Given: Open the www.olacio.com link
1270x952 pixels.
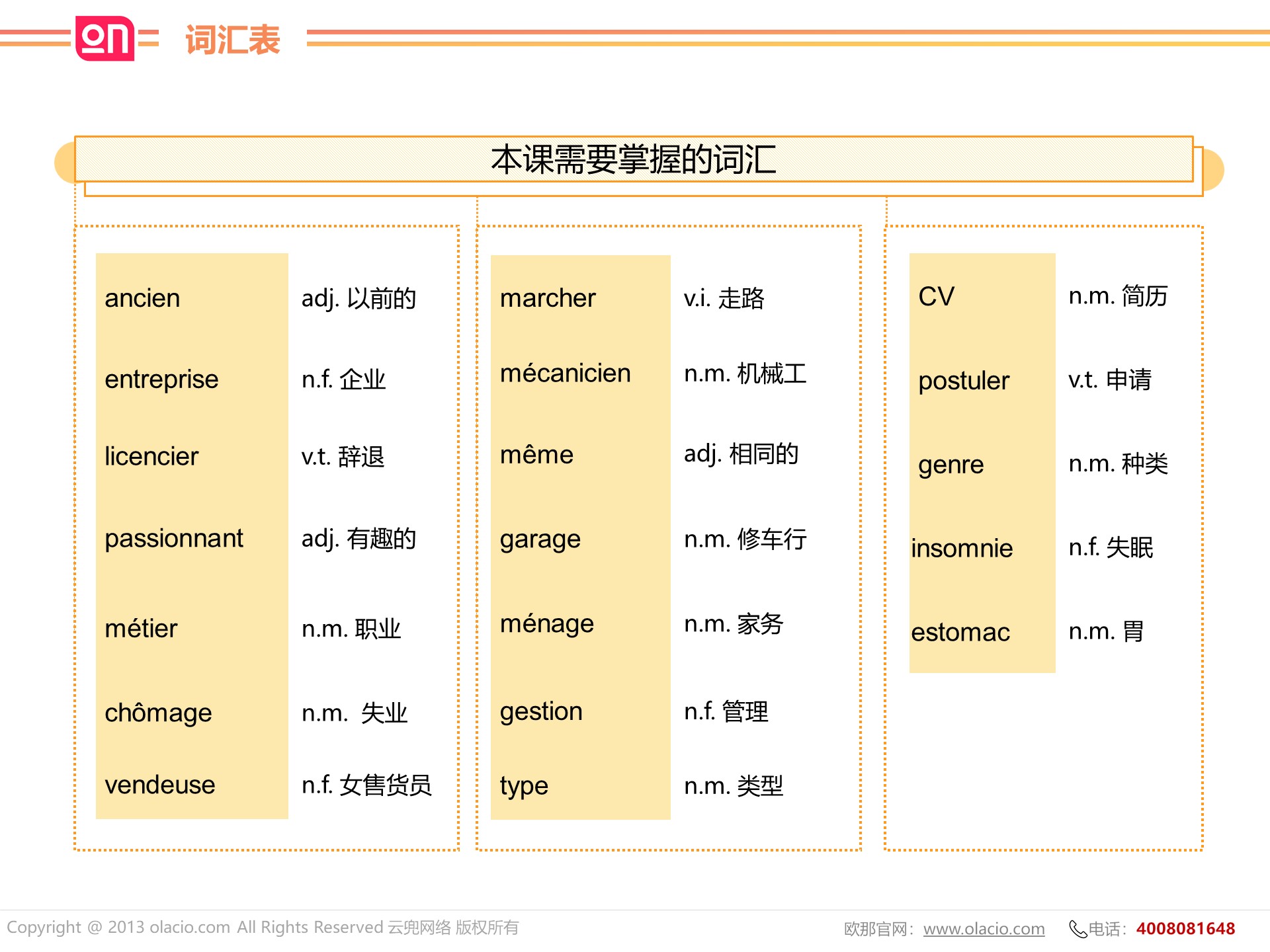Looking at the screenshot, I should 984,929.
